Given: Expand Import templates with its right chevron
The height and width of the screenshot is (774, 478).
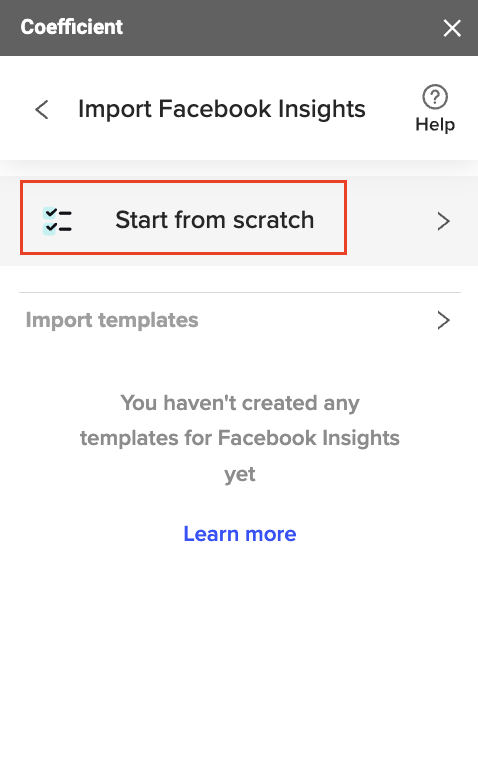Looking at the screenshot, I should (443, 320).
